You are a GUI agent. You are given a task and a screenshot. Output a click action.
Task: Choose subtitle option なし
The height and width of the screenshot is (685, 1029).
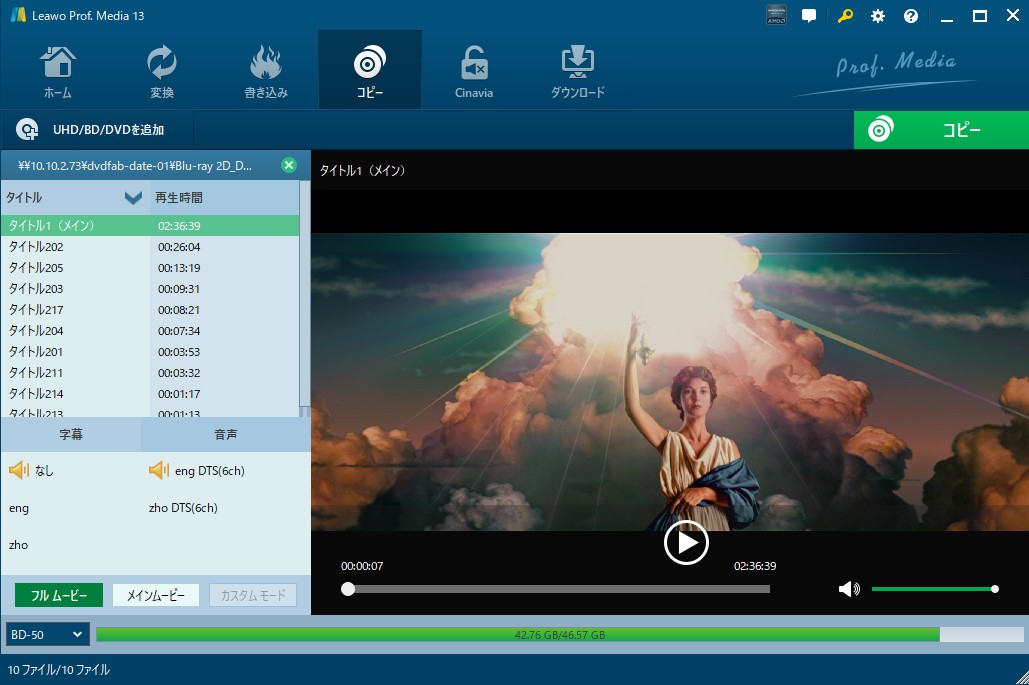click(44, 470)
